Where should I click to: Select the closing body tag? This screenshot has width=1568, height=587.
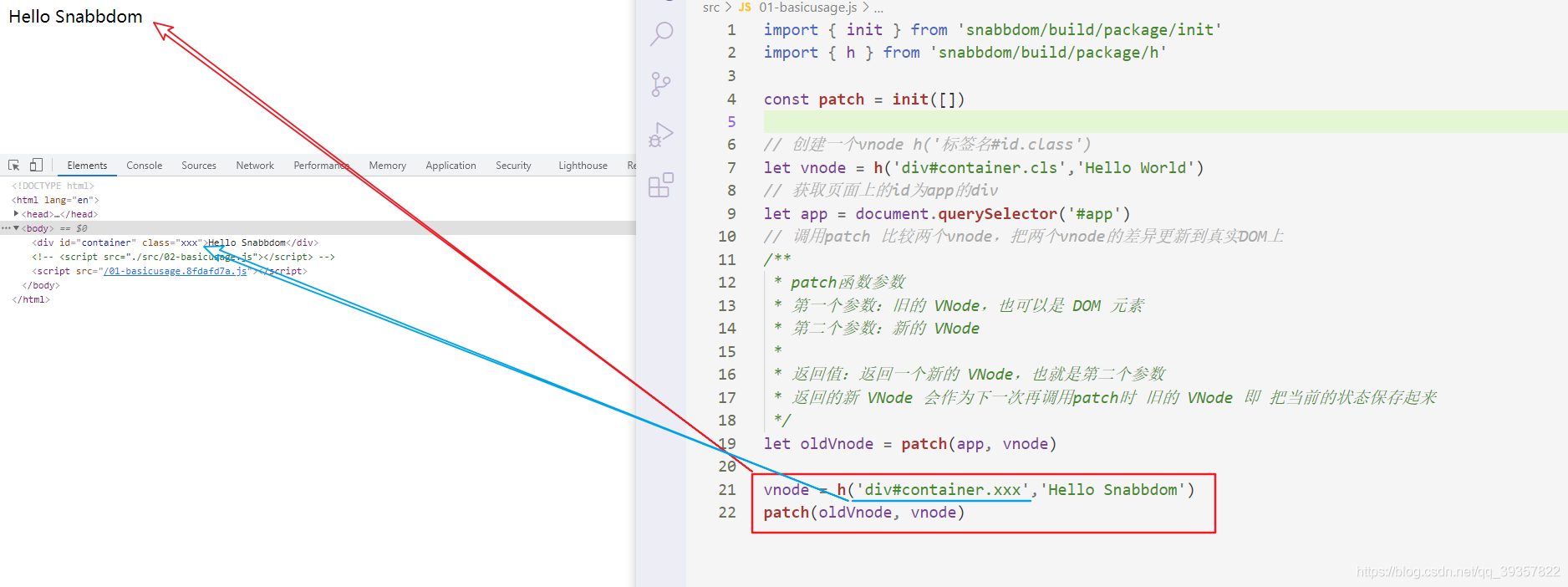click(x=41, y=285)
